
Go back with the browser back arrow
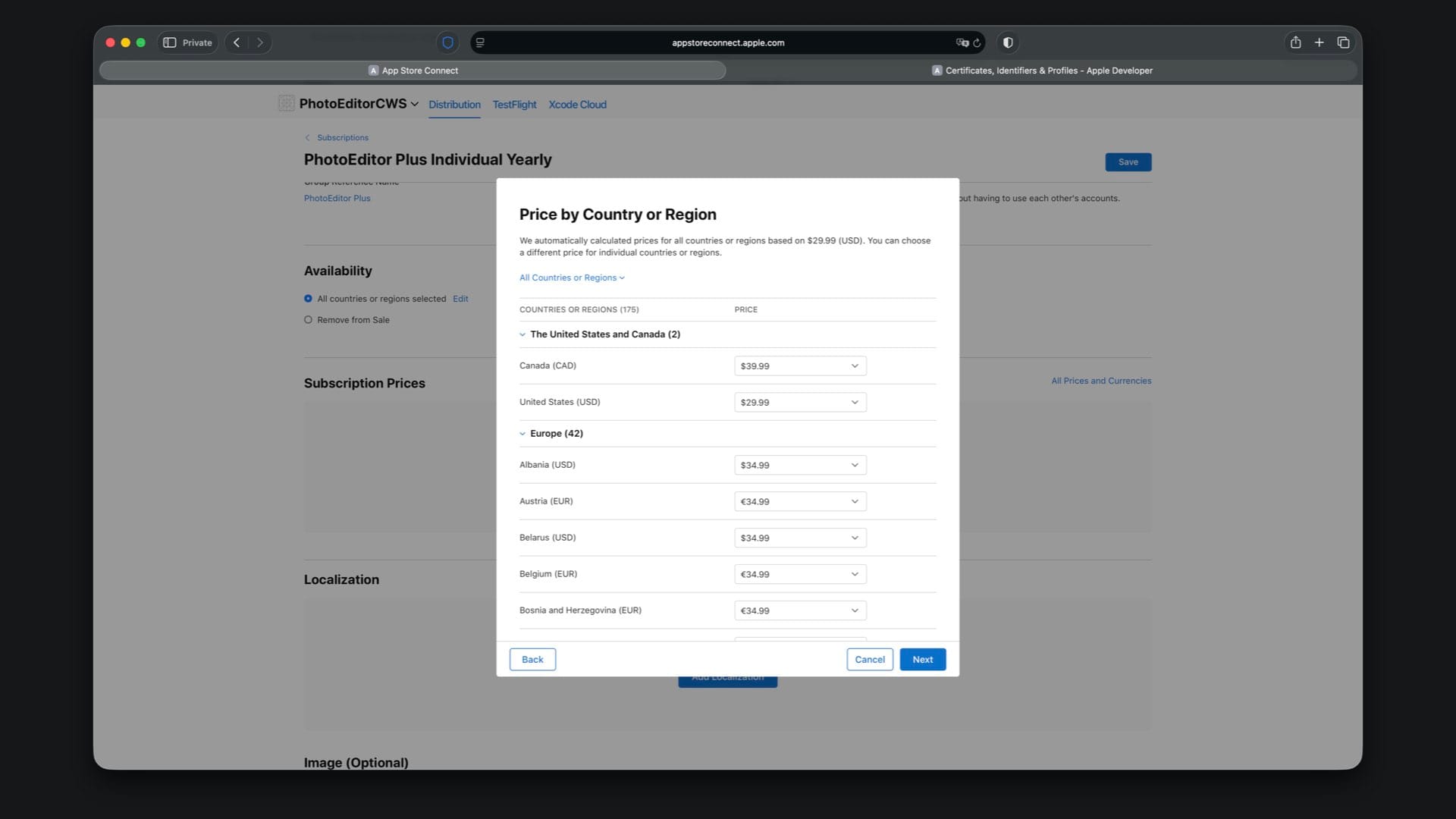click(237, 42)
